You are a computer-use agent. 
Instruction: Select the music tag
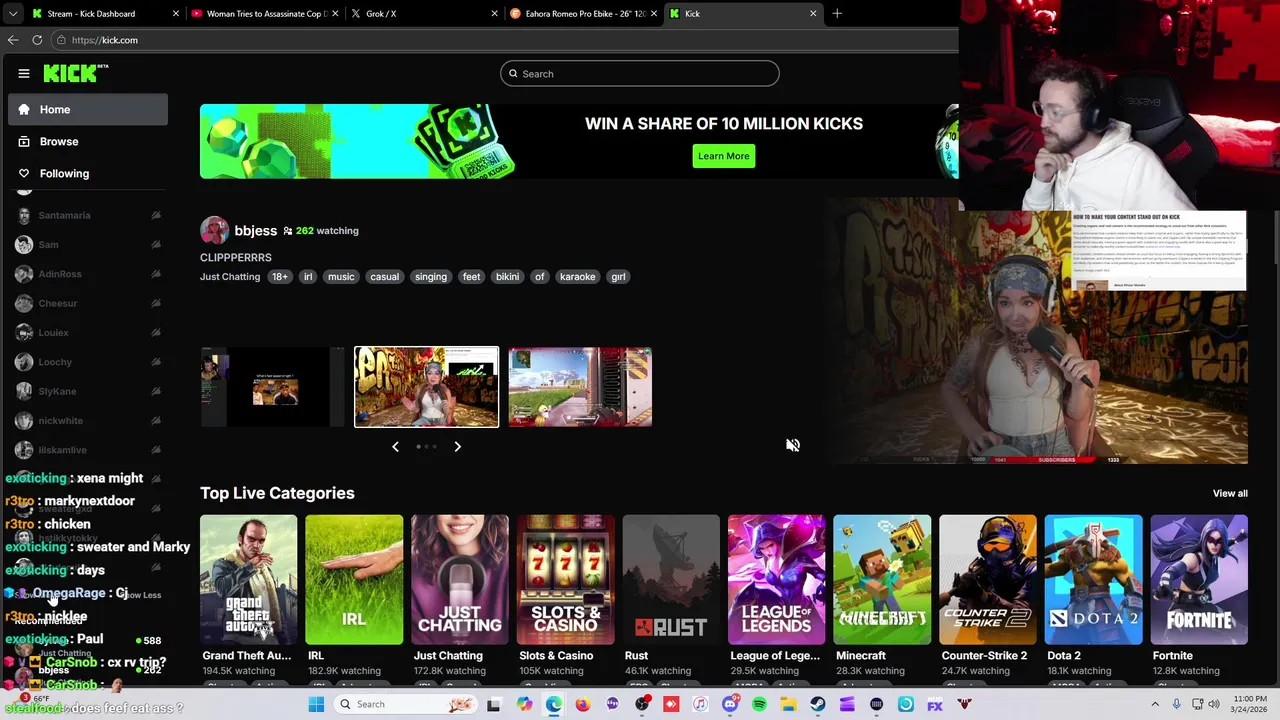click(x=341, y=277)
